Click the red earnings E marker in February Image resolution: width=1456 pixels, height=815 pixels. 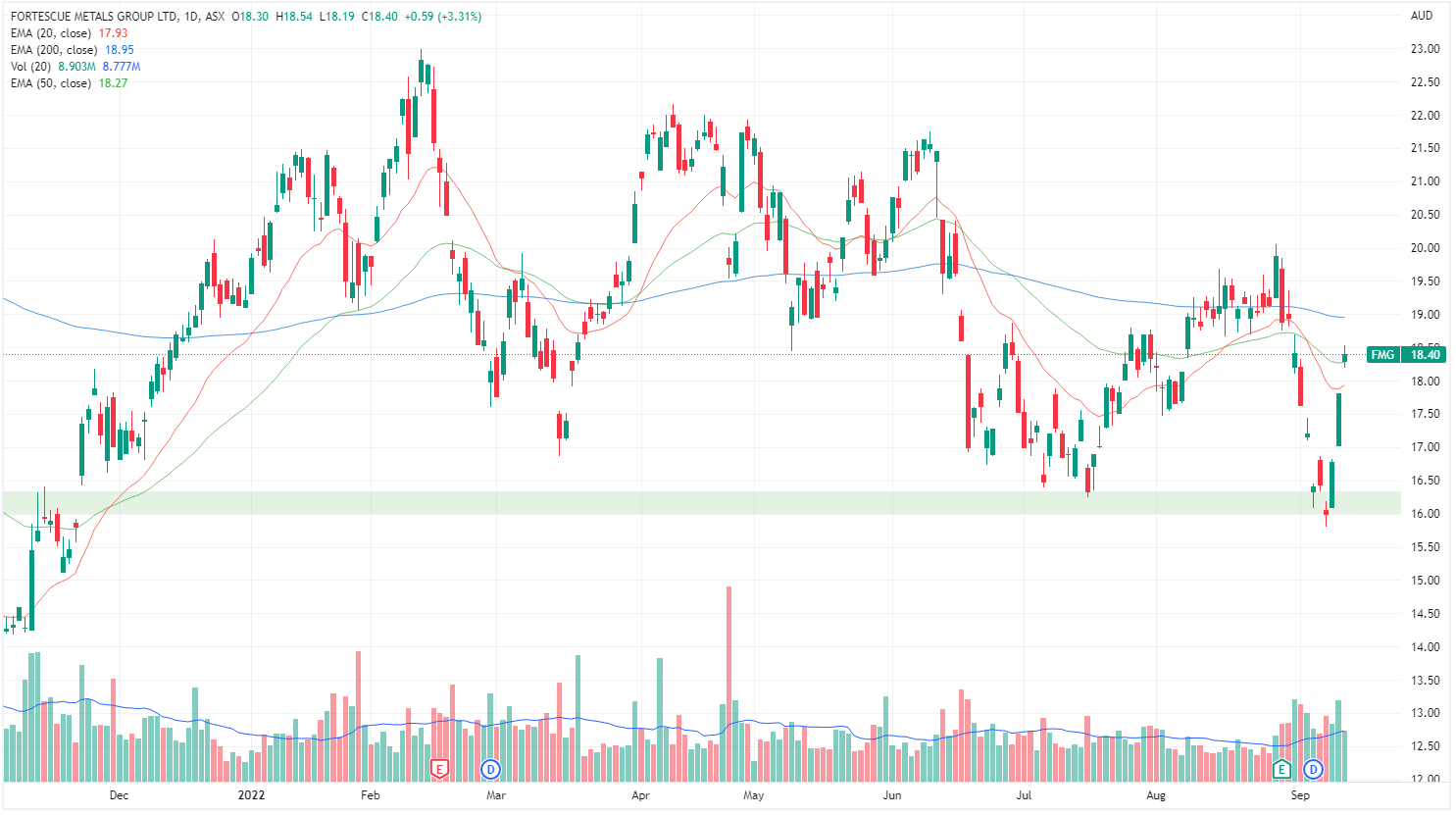pyautogui.click(x=439, y=769)
